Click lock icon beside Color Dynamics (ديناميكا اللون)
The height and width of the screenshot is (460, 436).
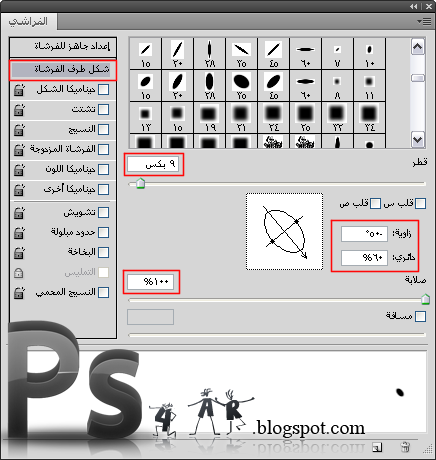(x=19, y=170)
